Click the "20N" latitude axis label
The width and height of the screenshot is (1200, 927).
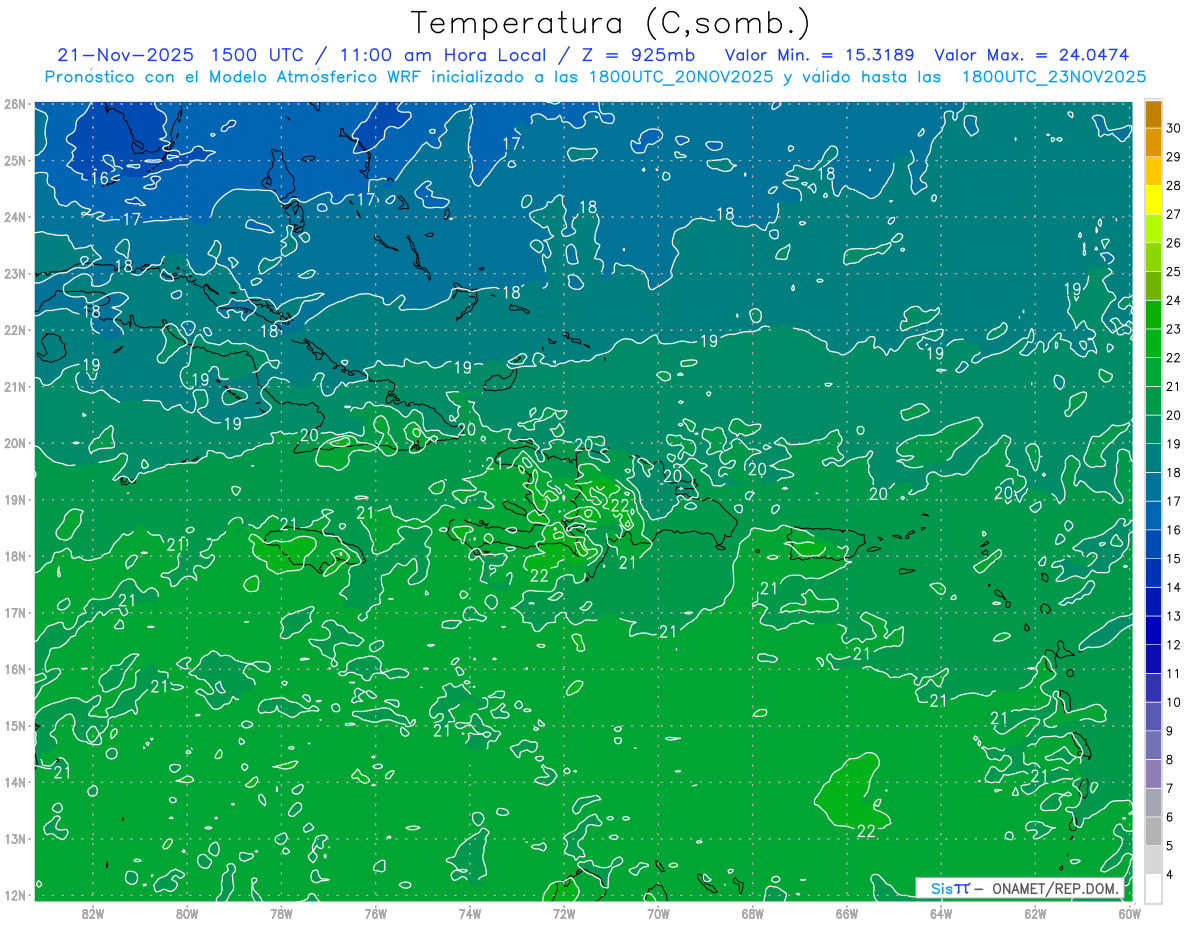15,443
